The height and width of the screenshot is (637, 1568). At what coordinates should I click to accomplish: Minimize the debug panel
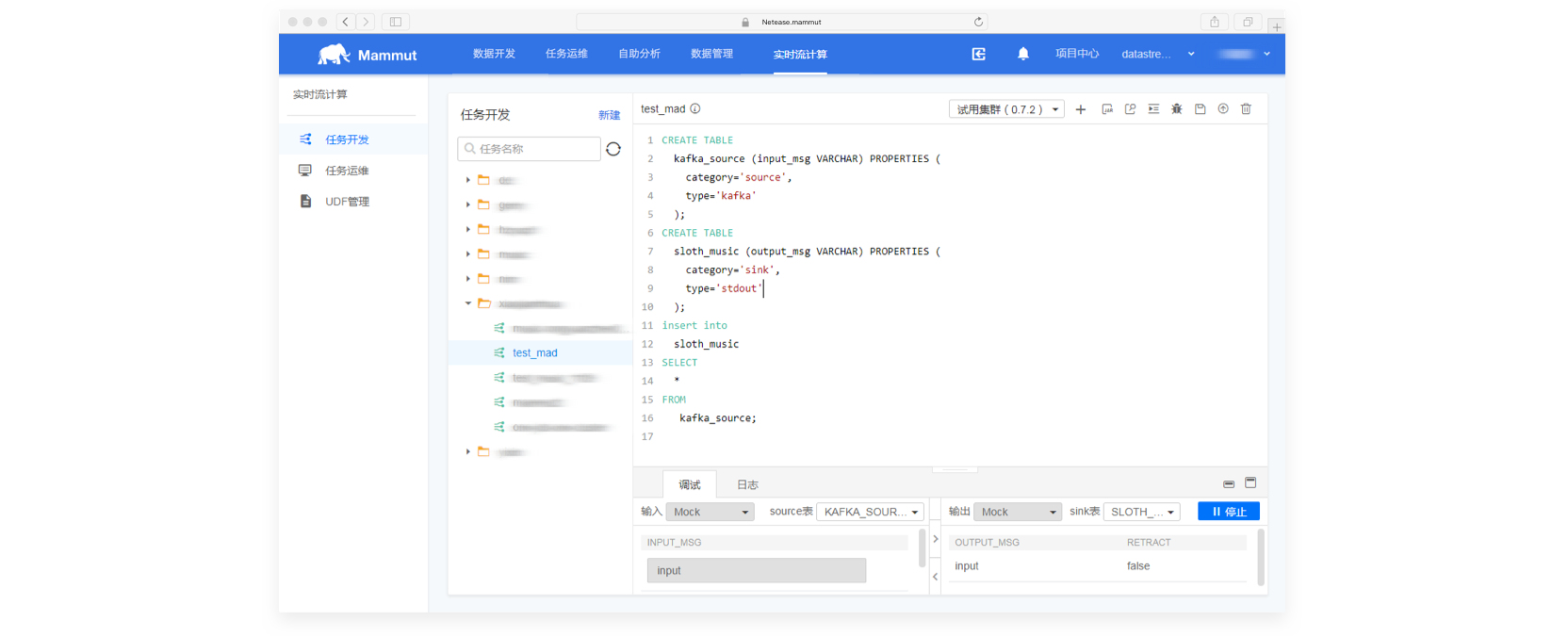[1229, 483]
